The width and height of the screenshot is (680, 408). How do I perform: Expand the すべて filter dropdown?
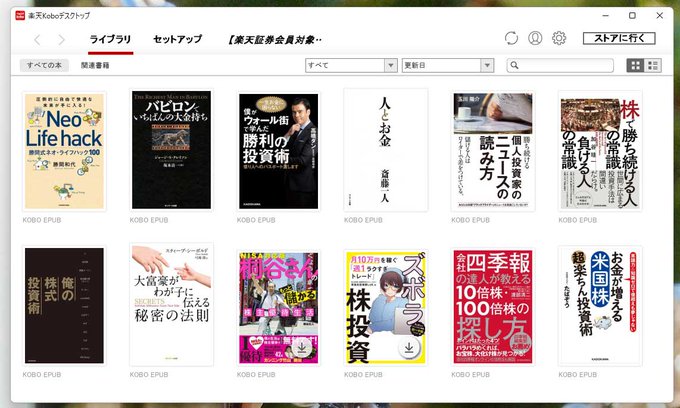coord(351,65)
